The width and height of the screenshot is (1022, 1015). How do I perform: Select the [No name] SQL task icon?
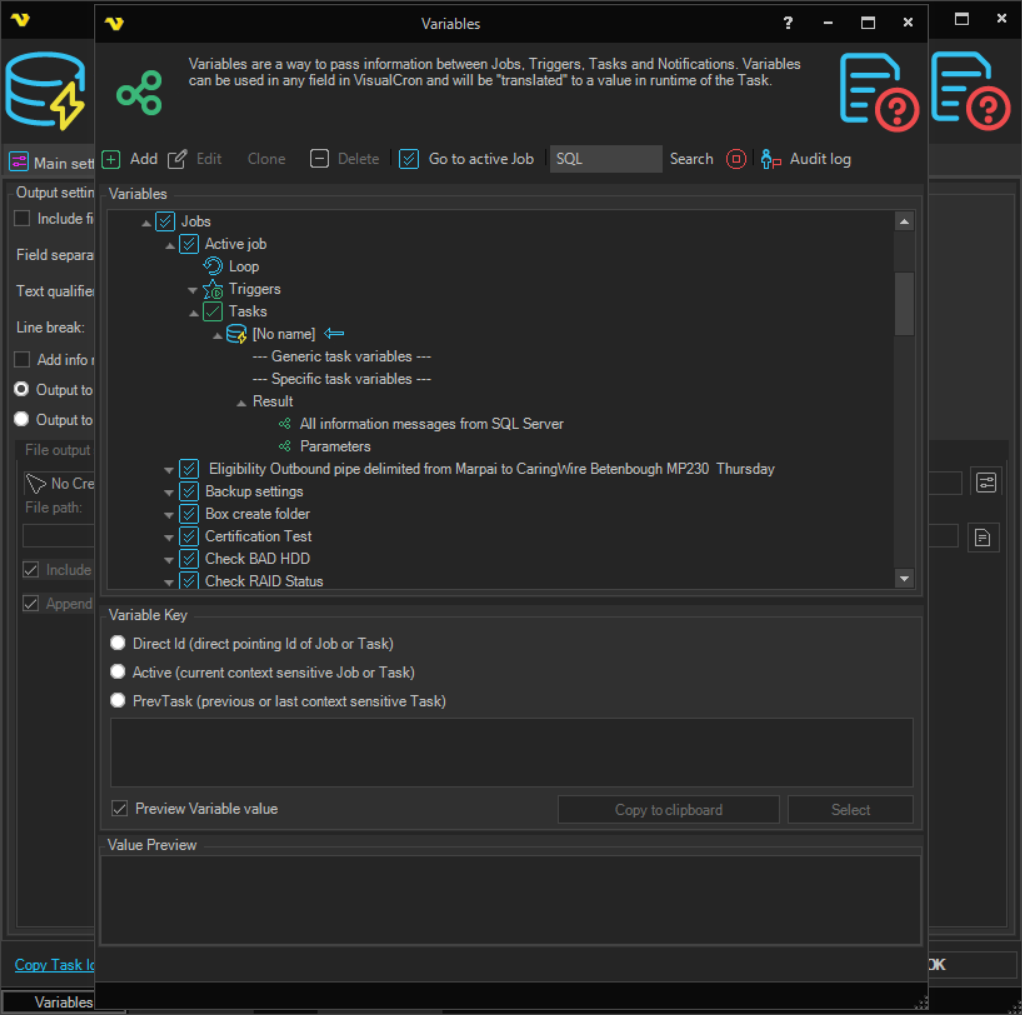[x=236, y=334]
